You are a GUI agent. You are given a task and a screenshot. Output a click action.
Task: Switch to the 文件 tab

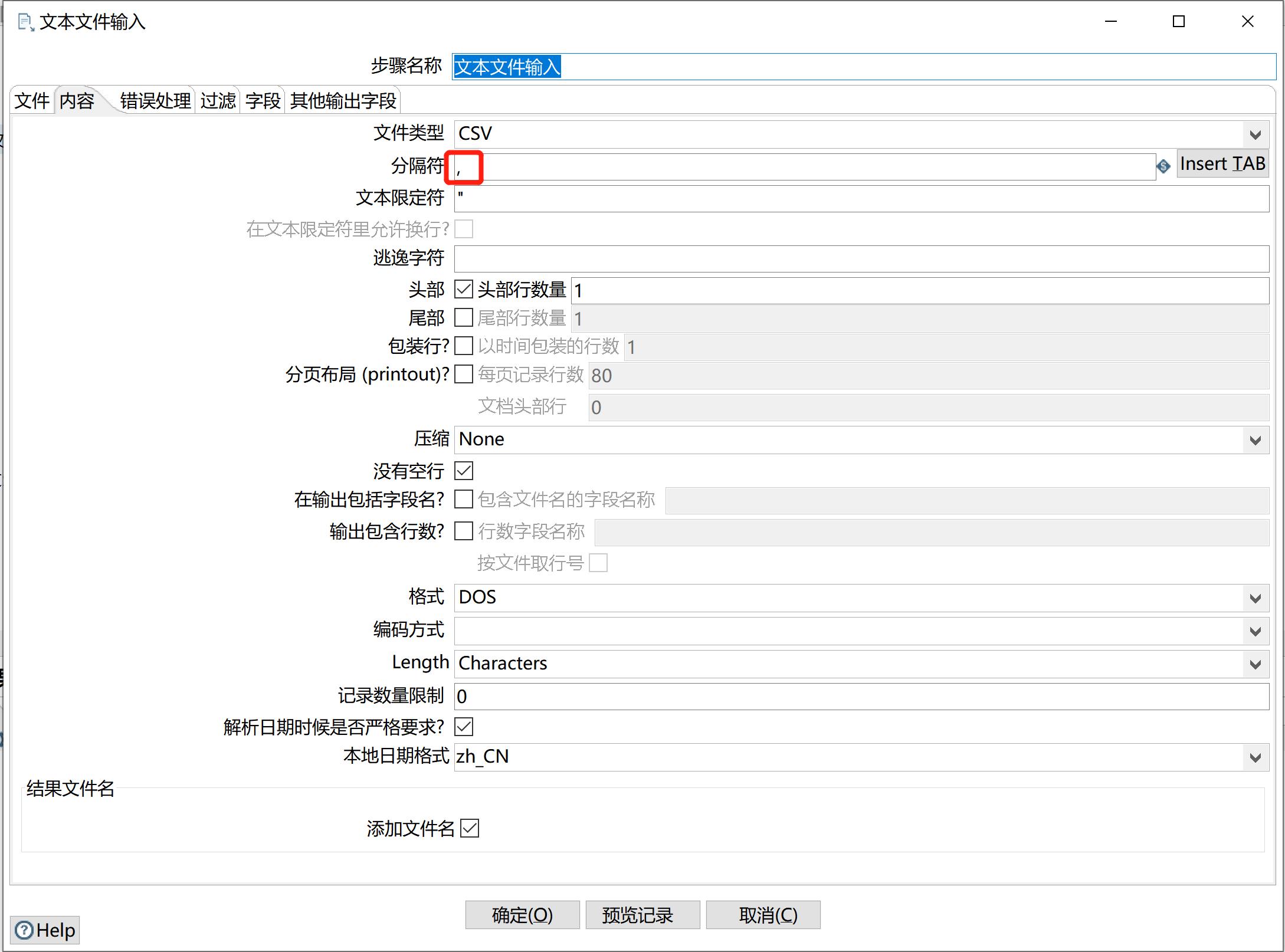32,101
